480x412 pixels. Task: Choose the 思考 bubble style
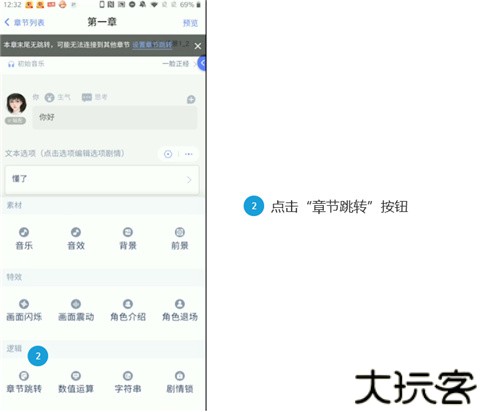click(x=95, y=97)
